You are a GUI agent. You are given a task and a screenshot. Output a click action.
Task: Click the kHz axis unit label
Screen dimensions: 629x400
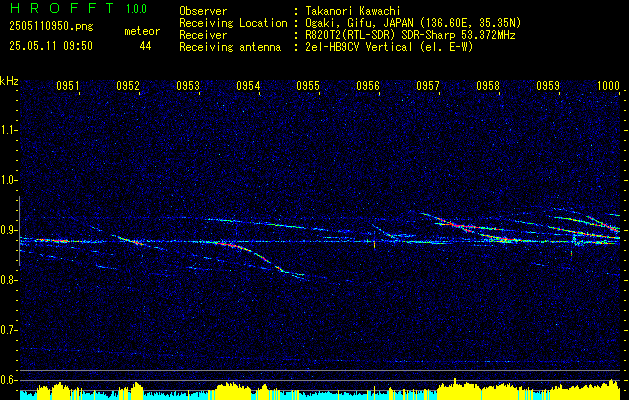[9, 81]
